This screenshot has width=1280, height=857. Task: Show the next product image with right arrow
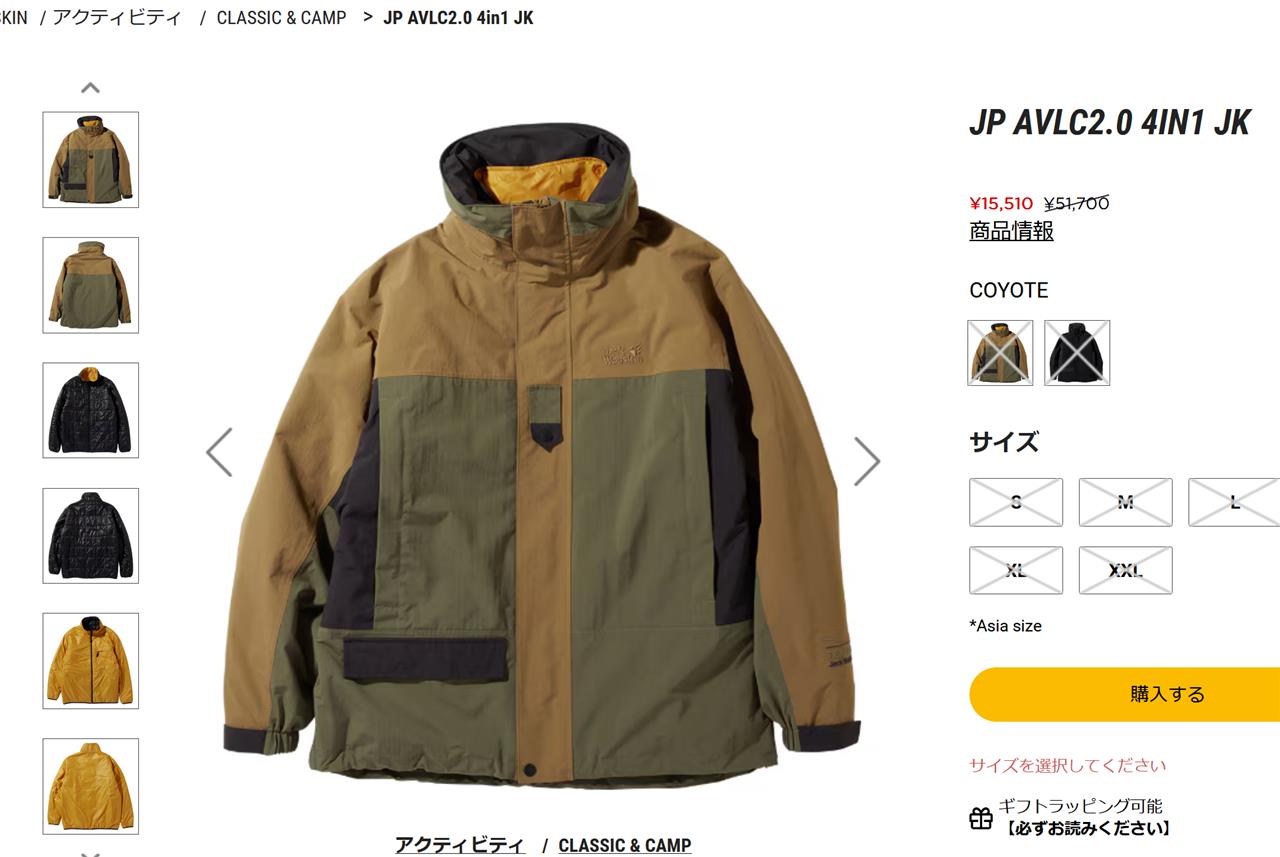point(866,461)
